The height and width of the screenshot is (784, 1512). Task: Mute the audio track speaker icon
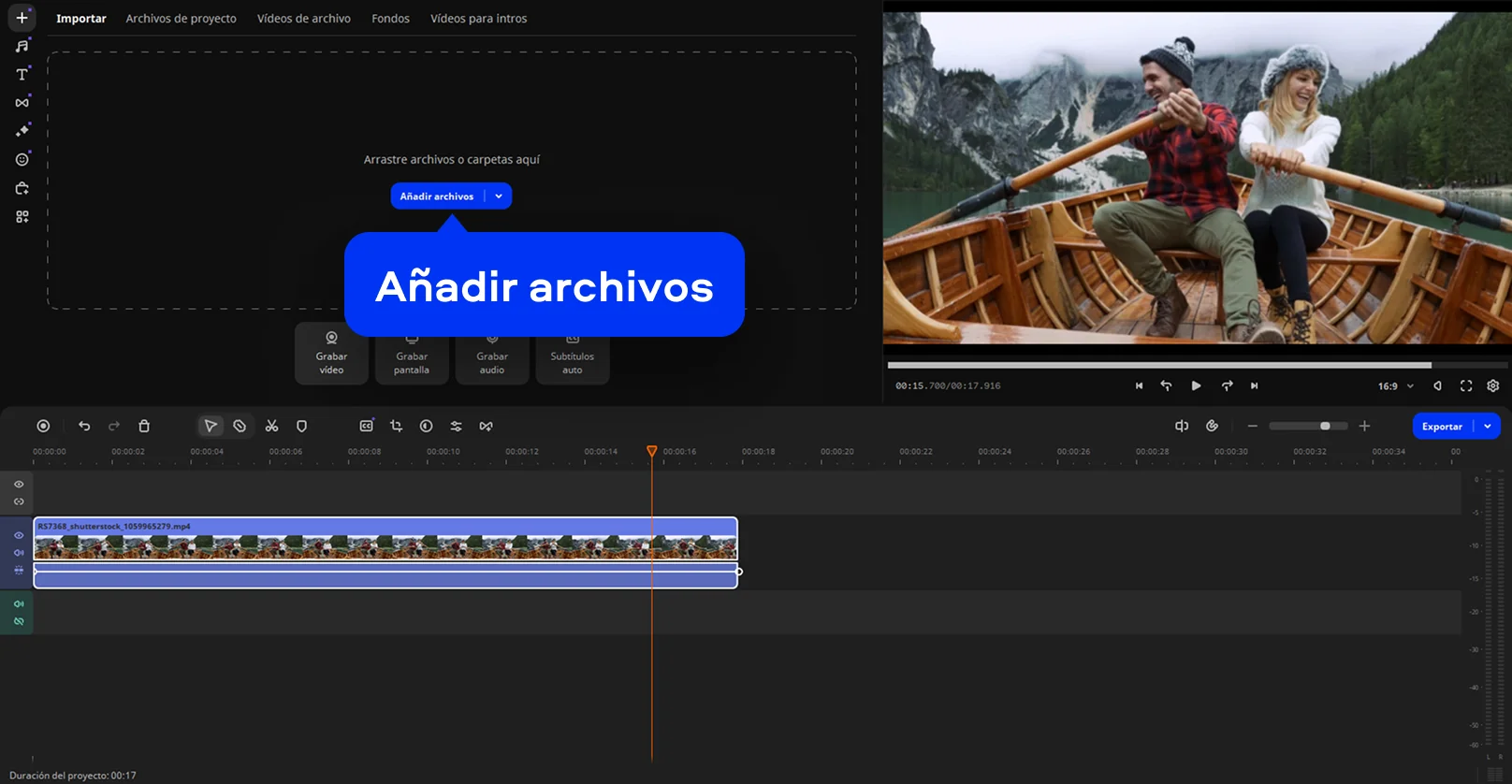[19, 603]
